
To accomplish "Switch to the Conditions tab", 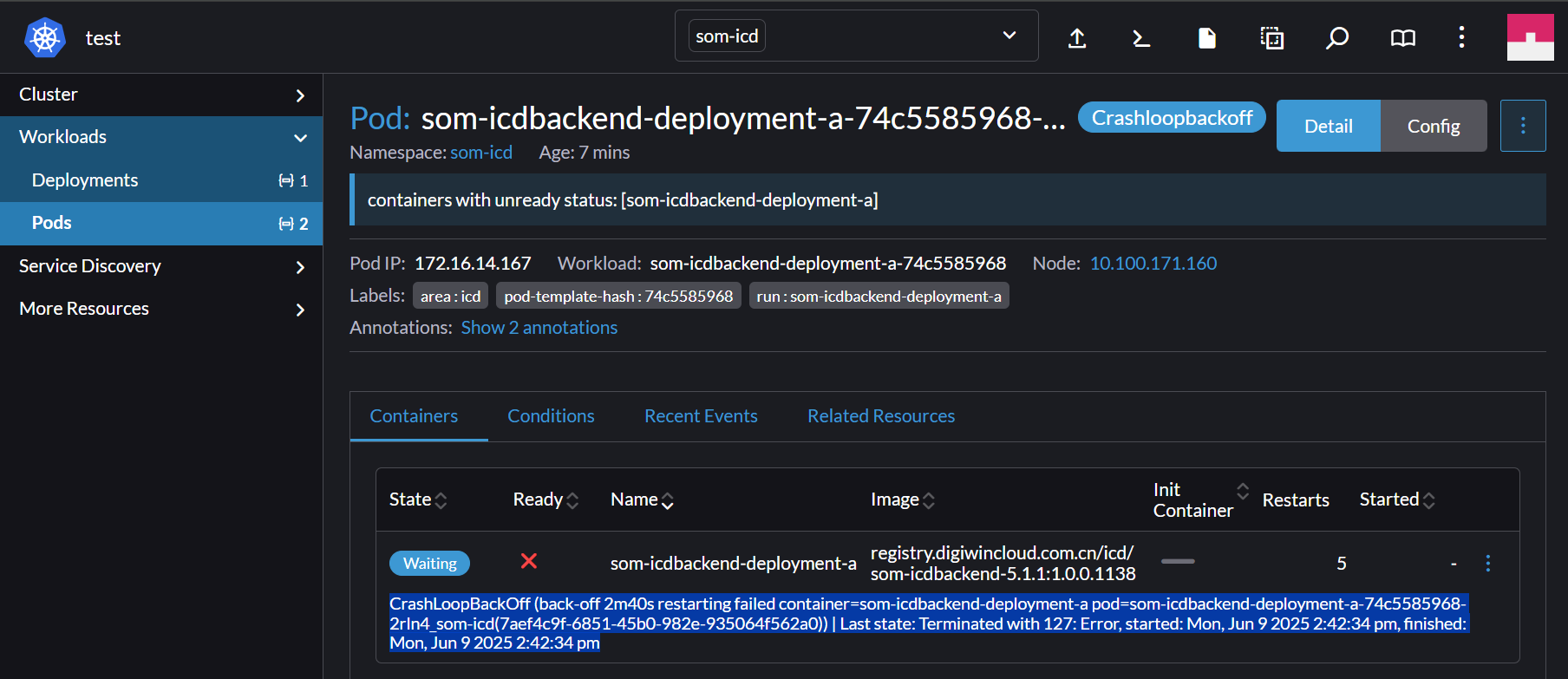I will [x=552, y=416].
